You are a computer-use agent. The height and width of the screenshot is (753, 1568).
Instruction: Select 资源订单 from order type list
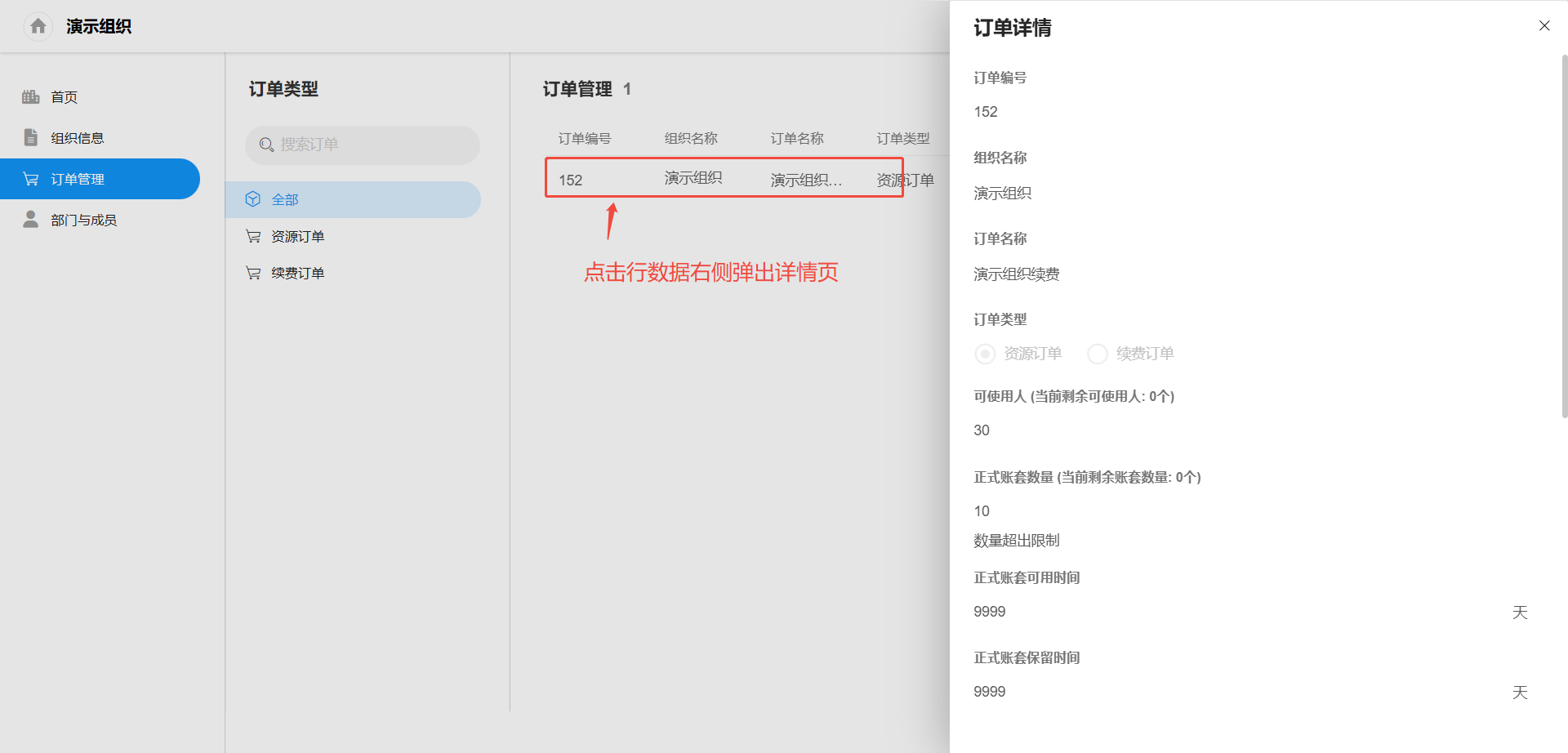coord(297,235)
